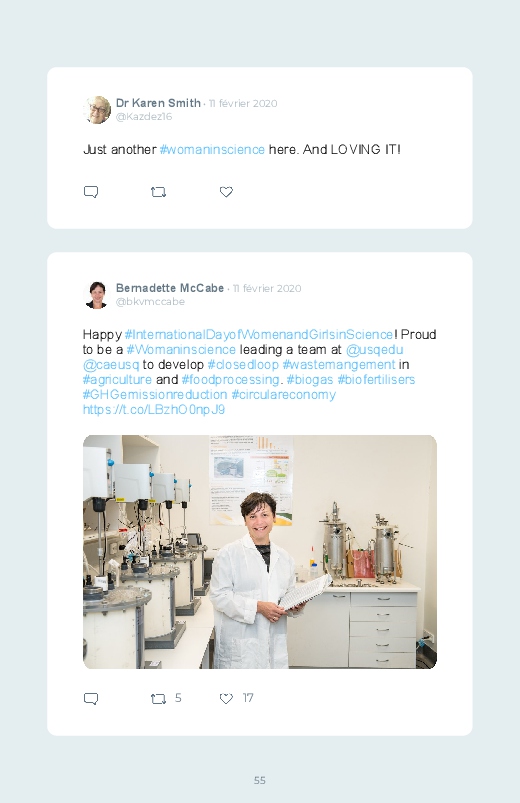The height and width of the screenshot is (803, 520).
Task: Visit the @usqedu mention
Action: pyautogui.click(x=375, y=349)
